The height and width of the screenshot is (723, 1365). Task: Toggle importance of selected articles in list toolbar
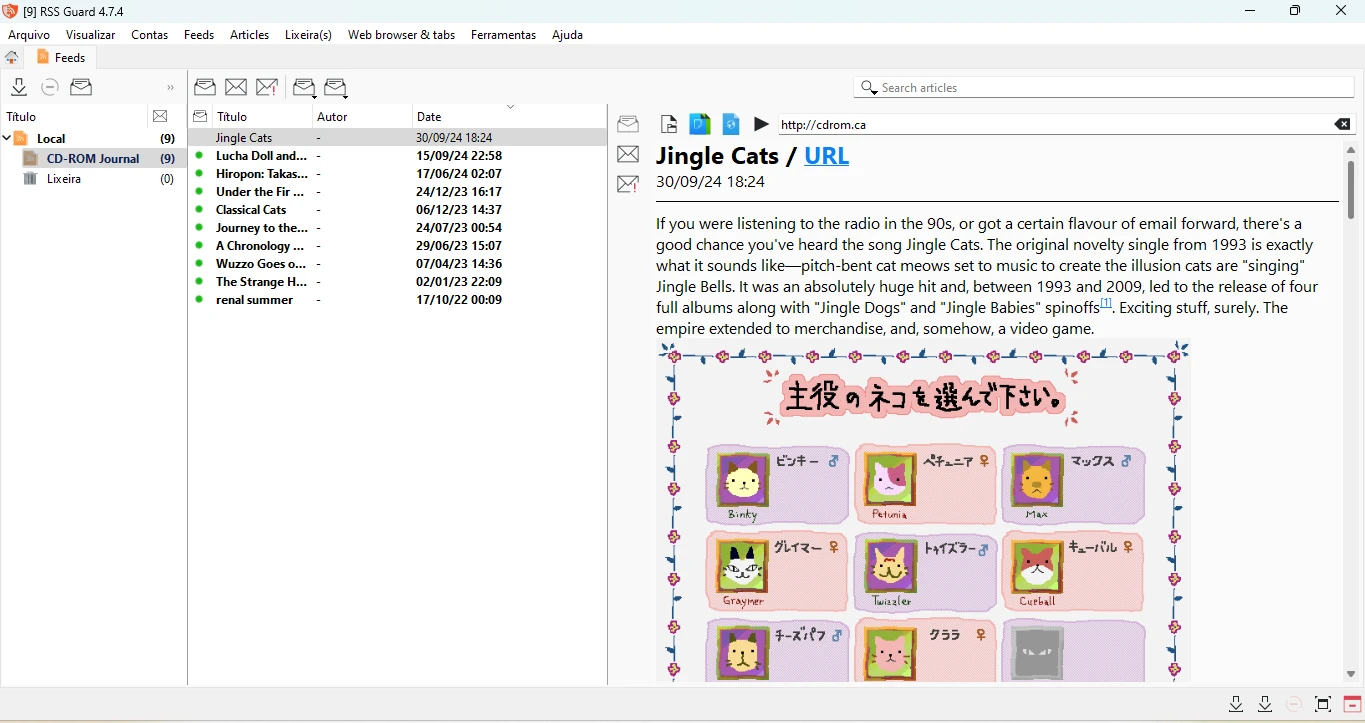click(267, 87)
